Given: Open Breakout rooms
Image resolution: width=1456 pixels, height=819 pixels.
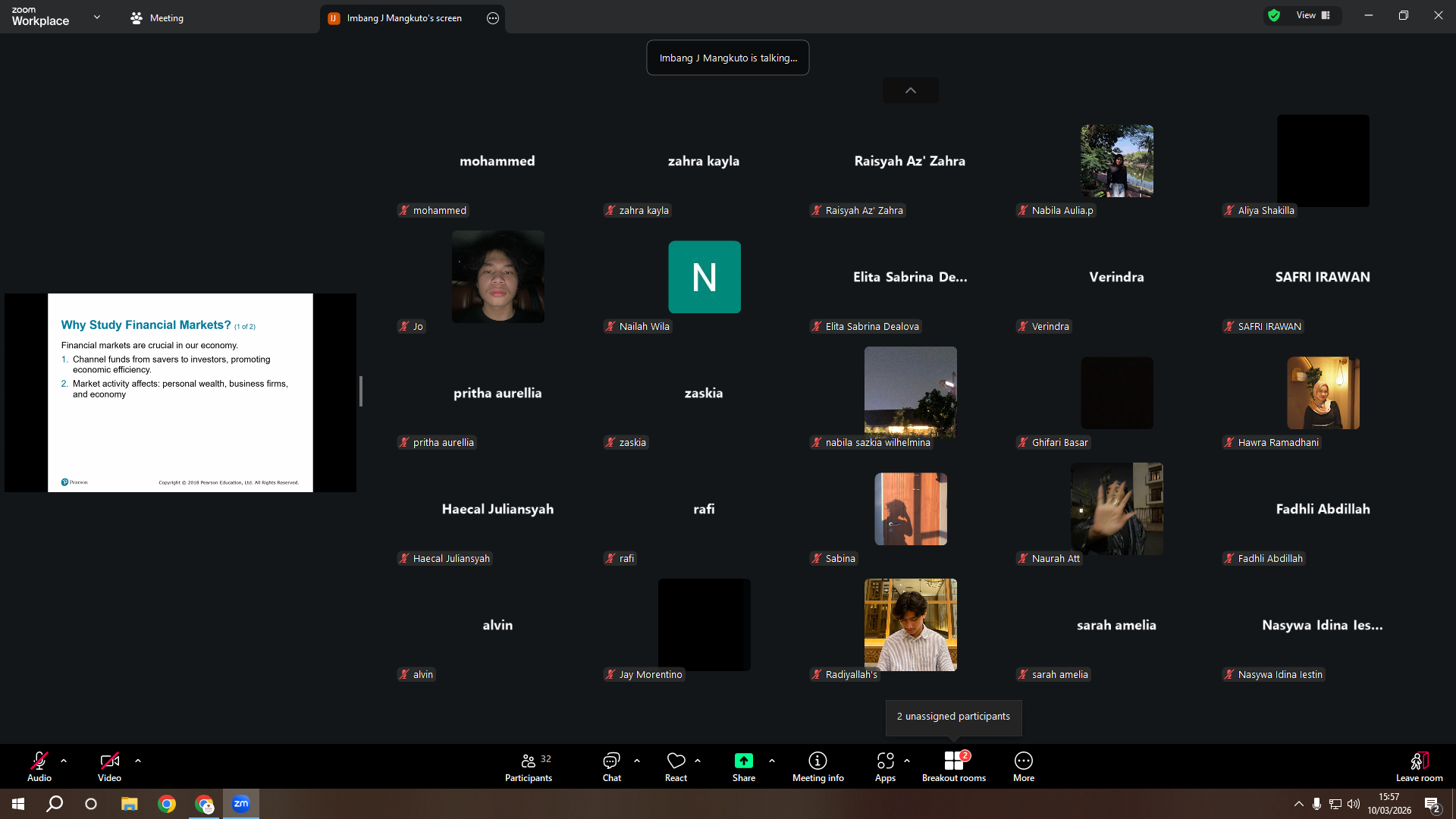Looking at the screenshot, I should (x=954, y=766).
